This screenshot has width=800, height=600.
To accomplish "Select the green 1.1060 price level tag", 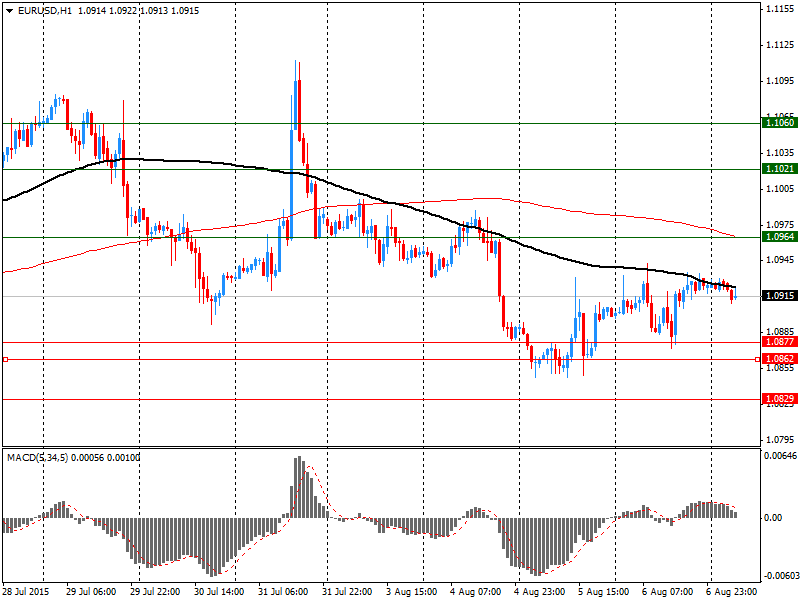I will pos(780,123).
